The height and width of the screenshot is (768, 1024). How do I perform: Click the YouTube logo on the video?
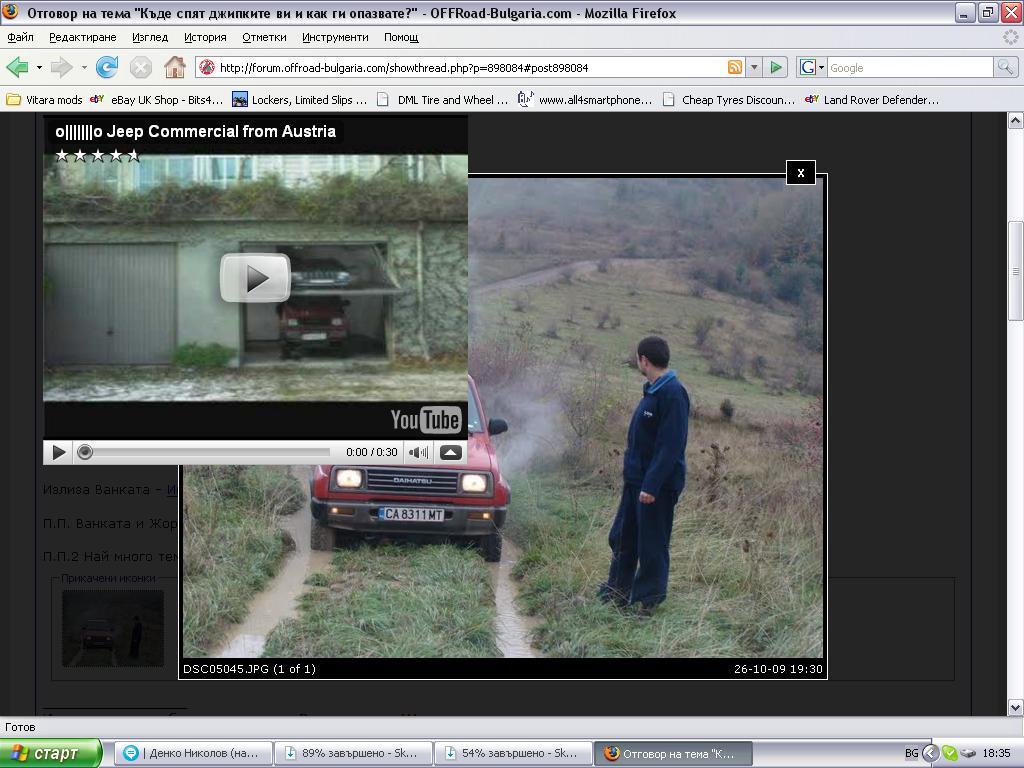(x=426, y=420)
